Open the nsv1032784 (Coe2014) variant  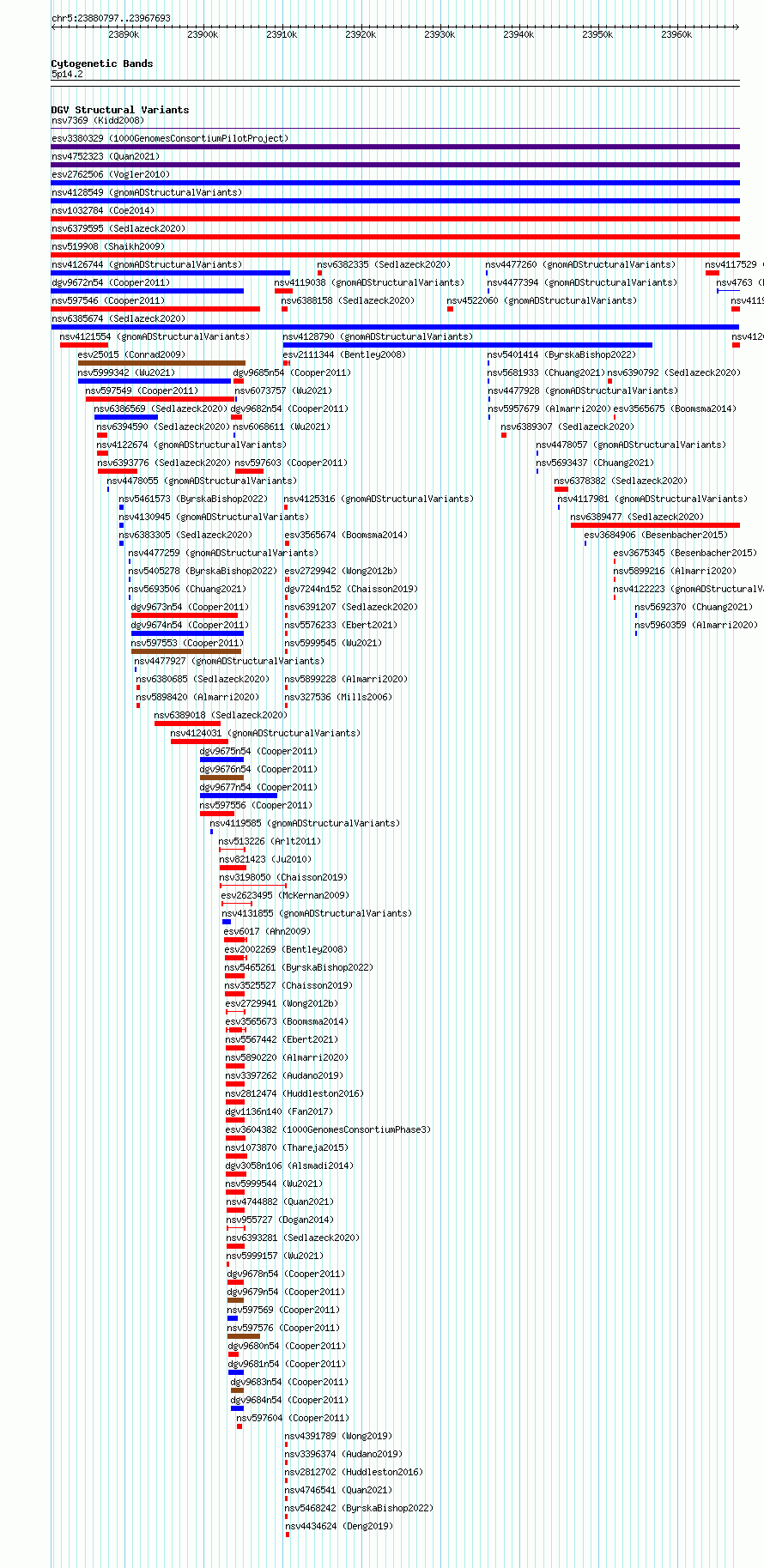(x=103, y=210)
